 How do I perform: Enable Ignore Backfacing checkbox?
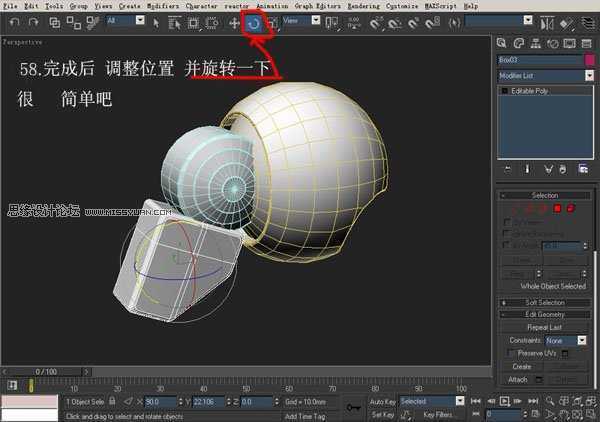point(507,233)
